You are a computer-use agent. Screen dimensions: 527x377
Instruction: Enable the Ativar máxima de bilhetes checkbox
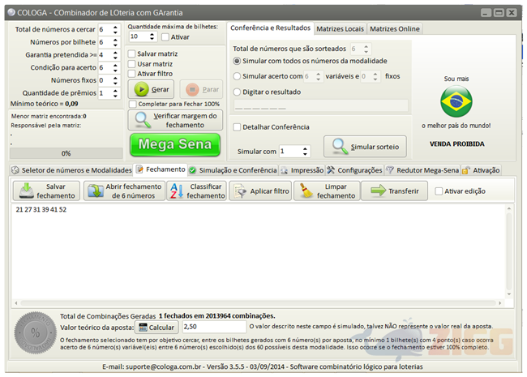pos(165,37)
